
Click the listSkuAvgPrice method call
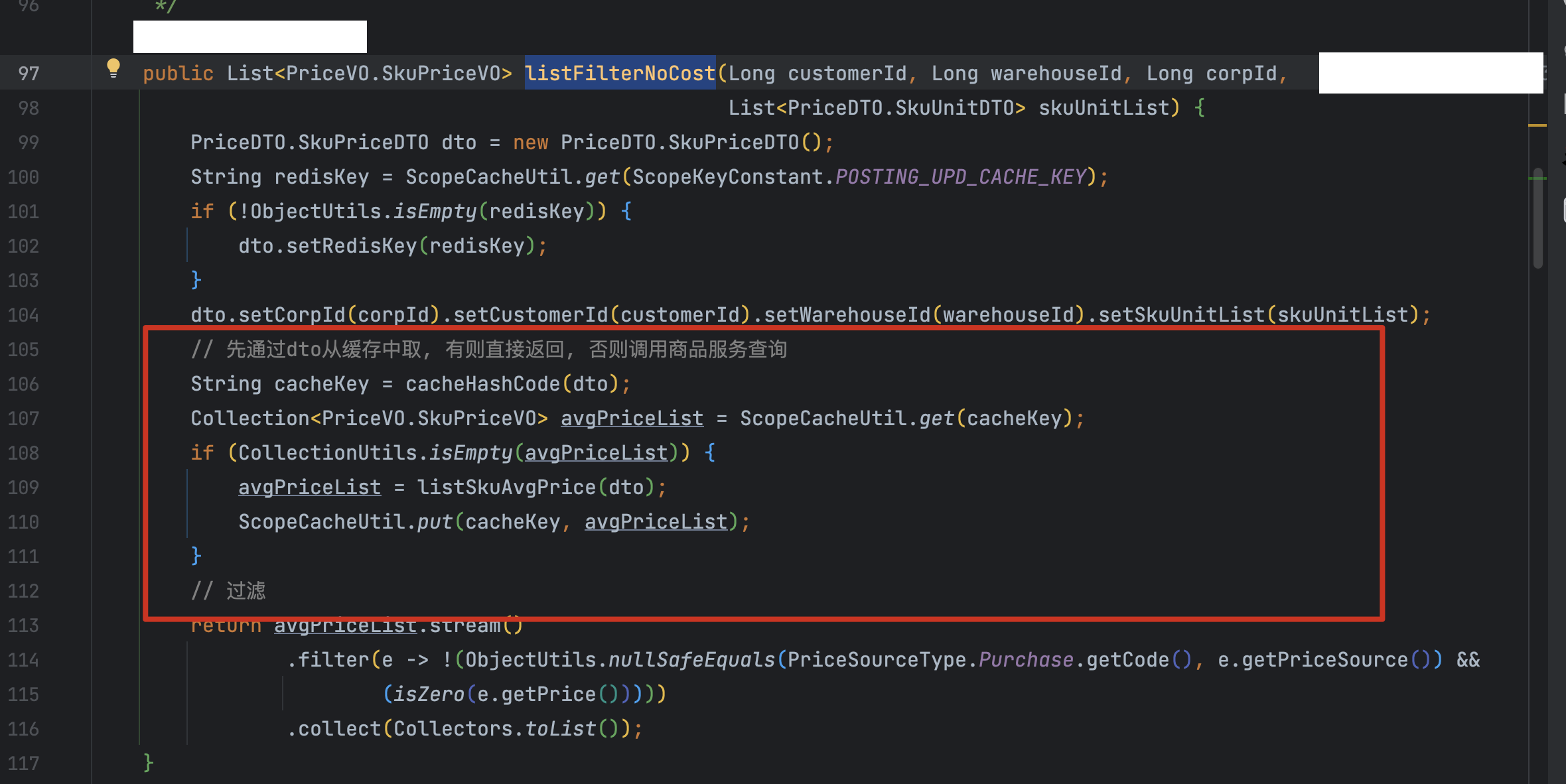(x=506, y=488)
